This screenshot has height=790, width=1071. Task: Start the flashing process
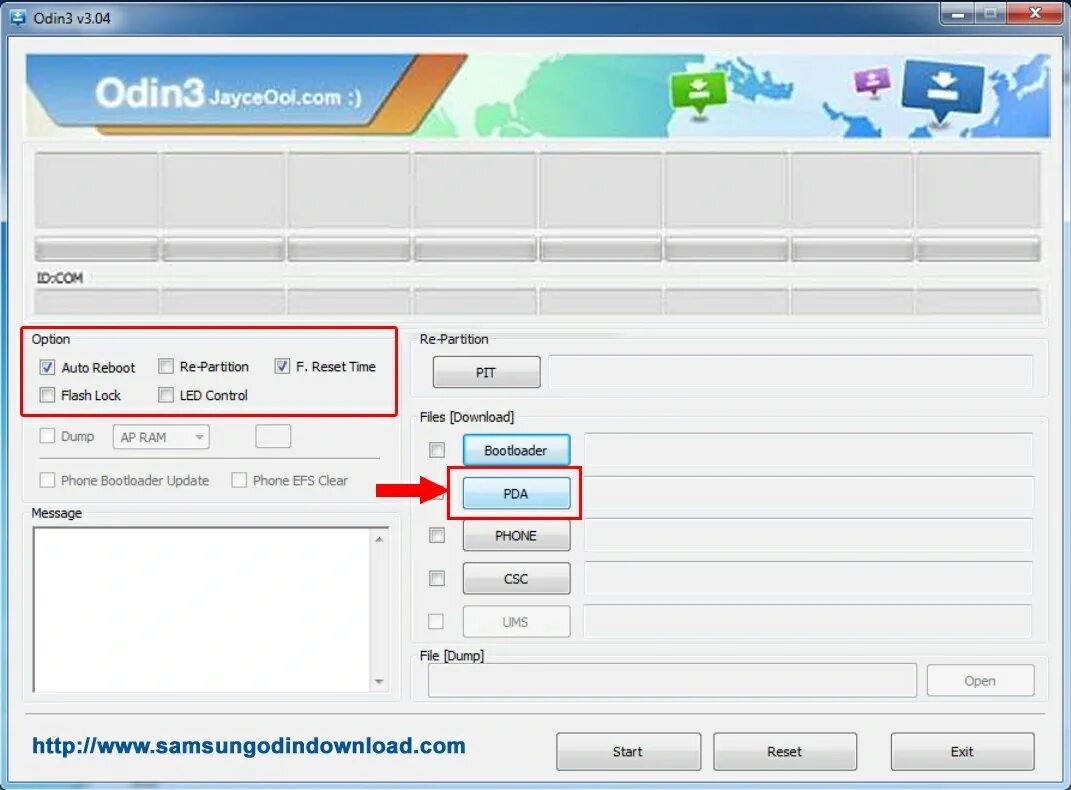coord(628,752)
